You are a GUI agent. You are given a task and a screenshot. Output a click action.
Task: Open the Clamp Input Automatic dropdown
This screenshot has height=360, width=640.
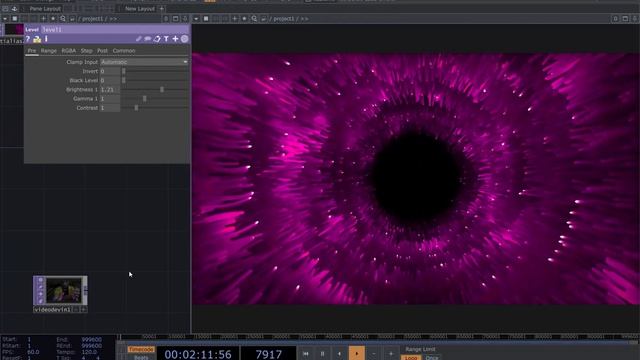point(144,62)
